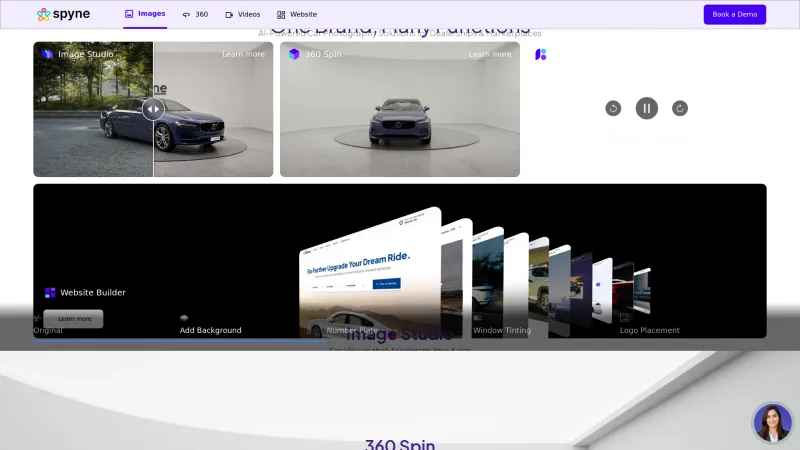Open the chat assistant avatar

coord(772,422)
